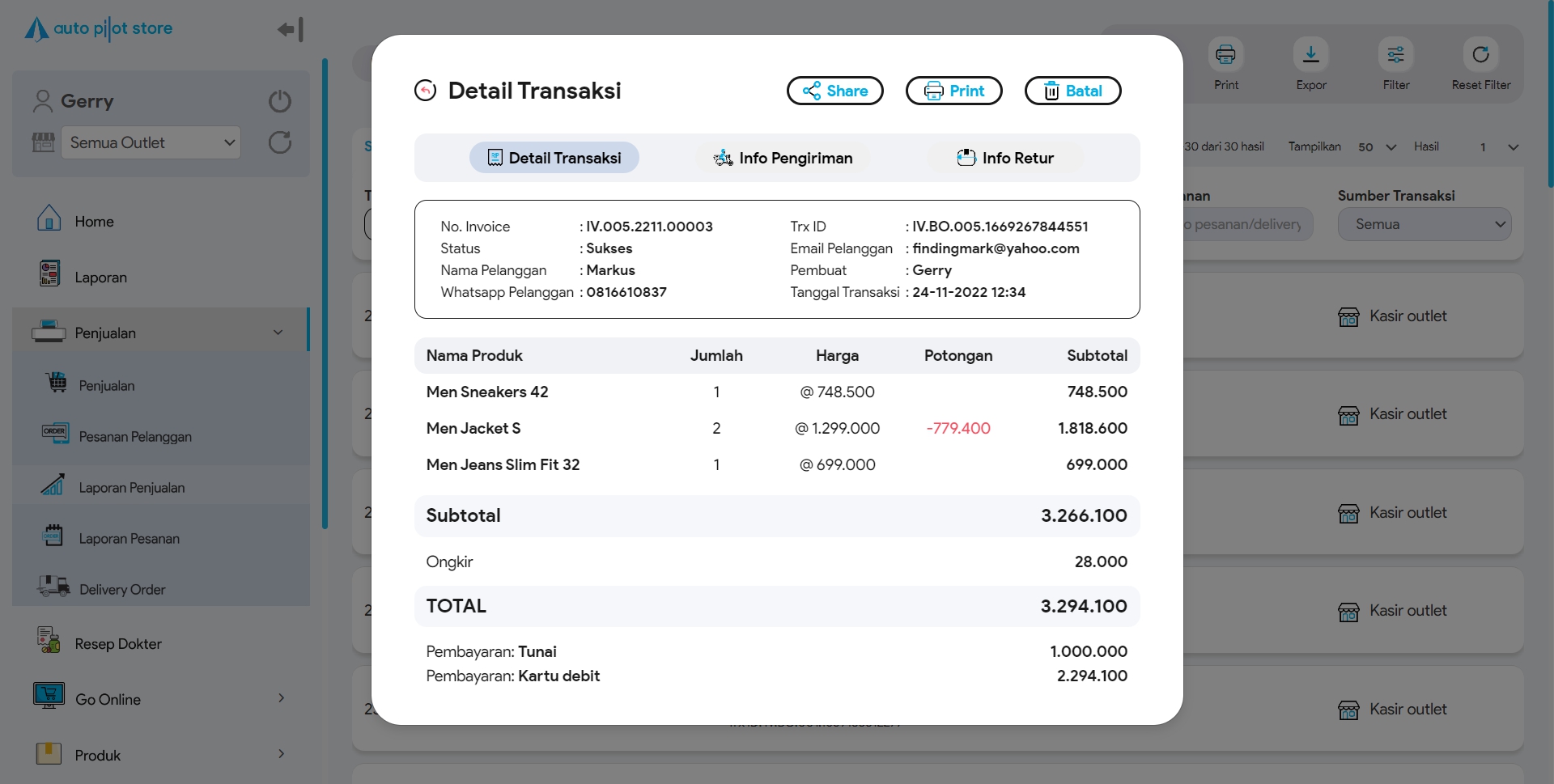Open the Filter settings icon
This screenshot has height=784, width=1554.
pos(1395,55)
